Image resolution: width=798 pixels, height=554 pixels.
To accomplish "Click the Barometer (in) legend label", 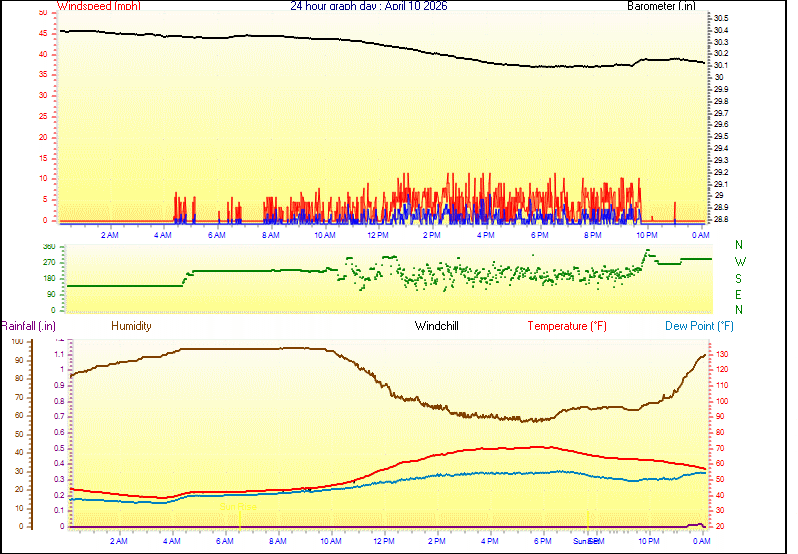I will (x=661, y=6).
